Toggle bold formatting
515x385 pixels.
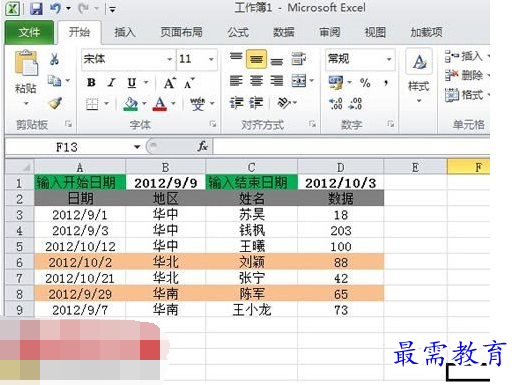91,83
